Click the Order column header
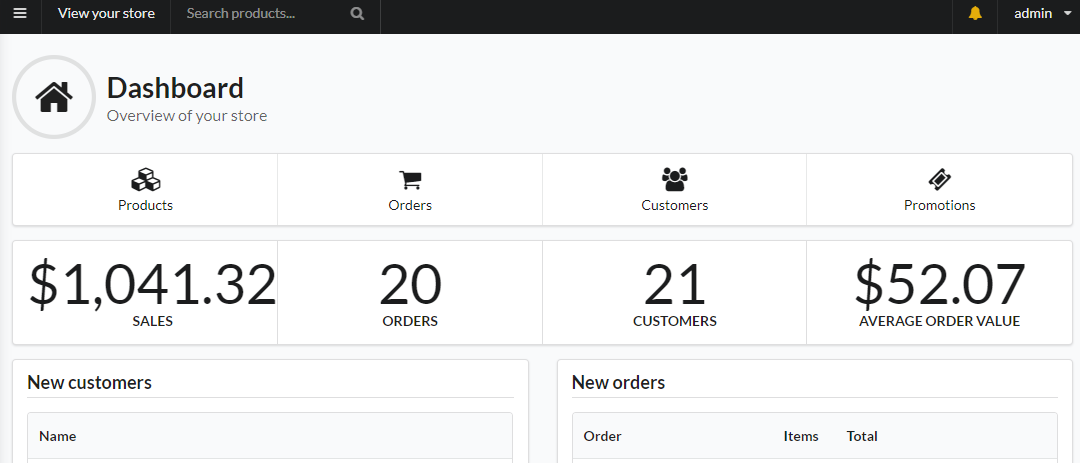 point(603,436)
